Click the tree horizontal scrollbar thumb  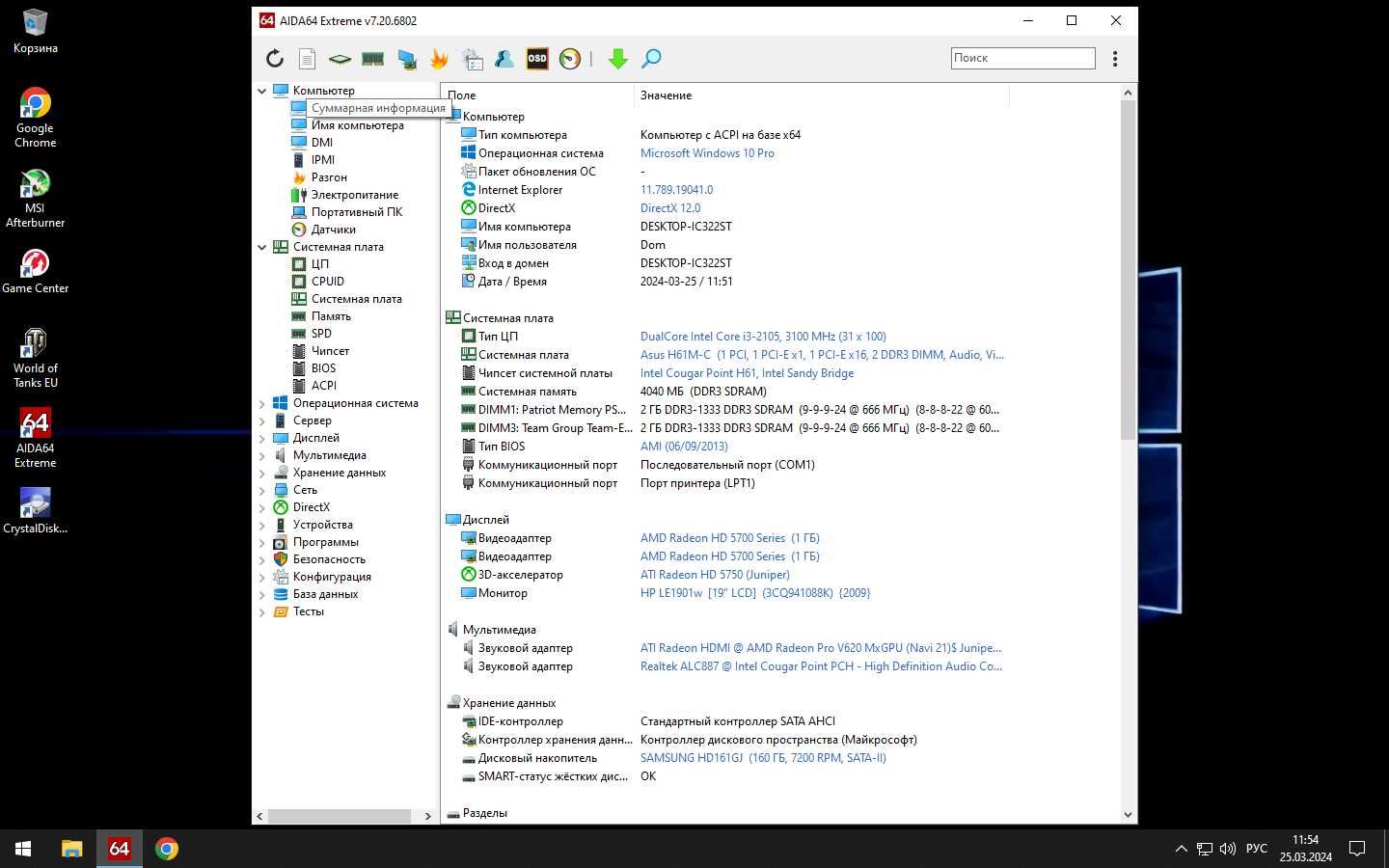click(x=340, y=816)
